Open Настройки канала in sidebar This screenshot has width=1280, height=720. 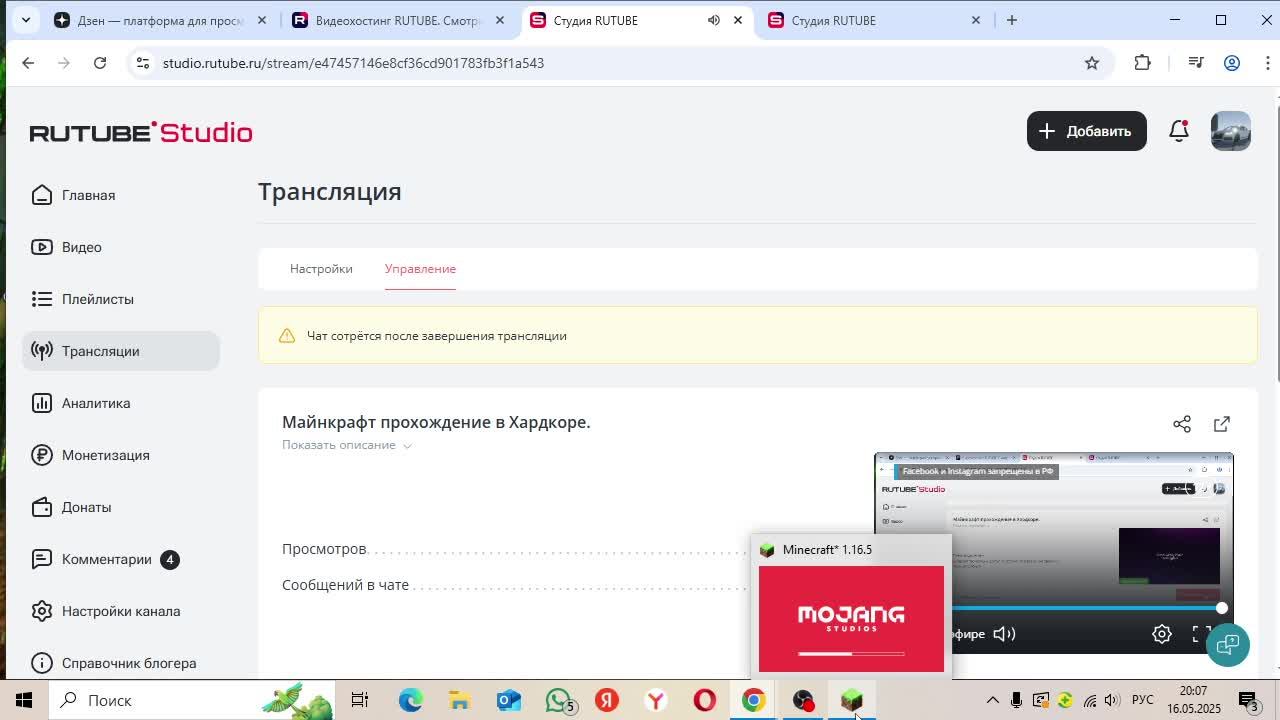point(120,611)
